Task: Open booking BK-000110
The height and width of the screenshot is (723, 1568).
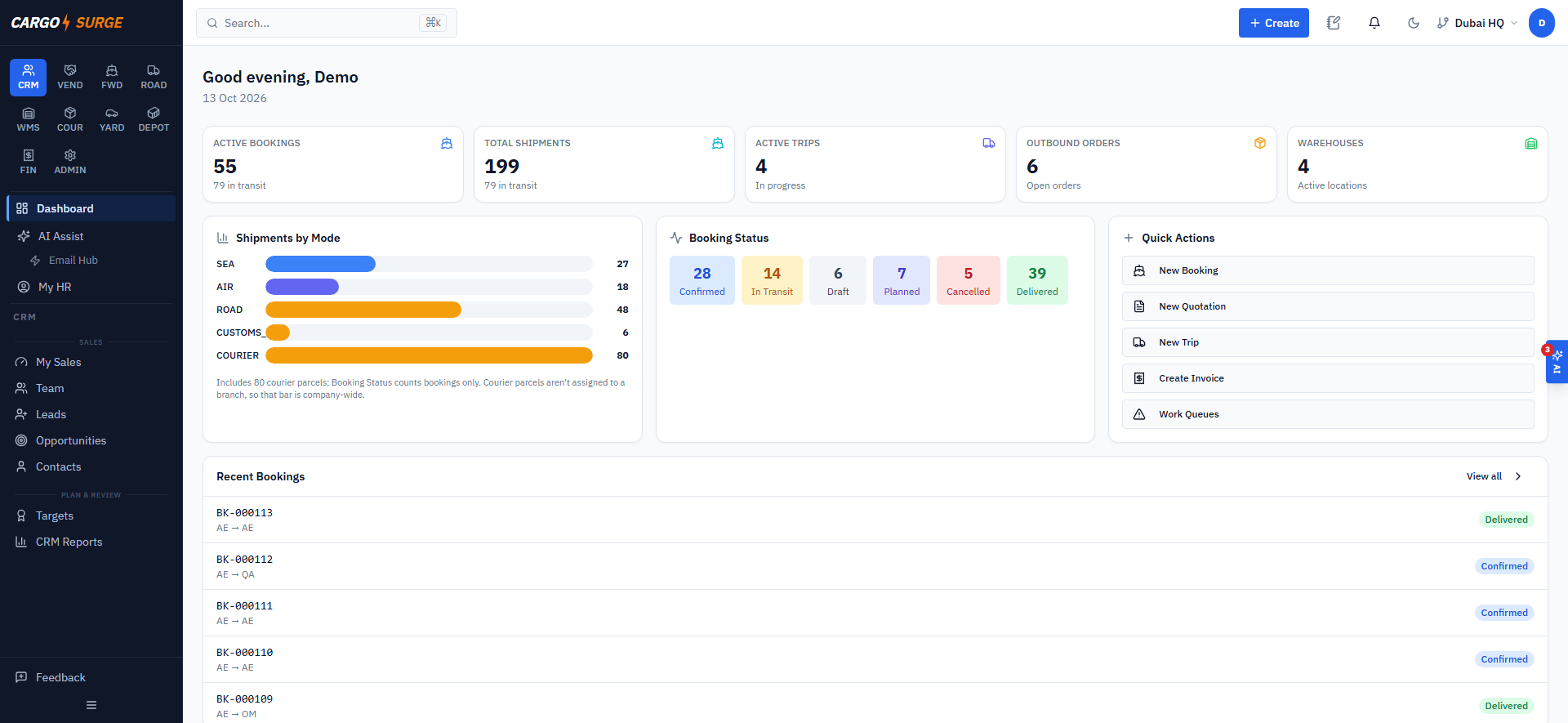Action: coord(875,659)
